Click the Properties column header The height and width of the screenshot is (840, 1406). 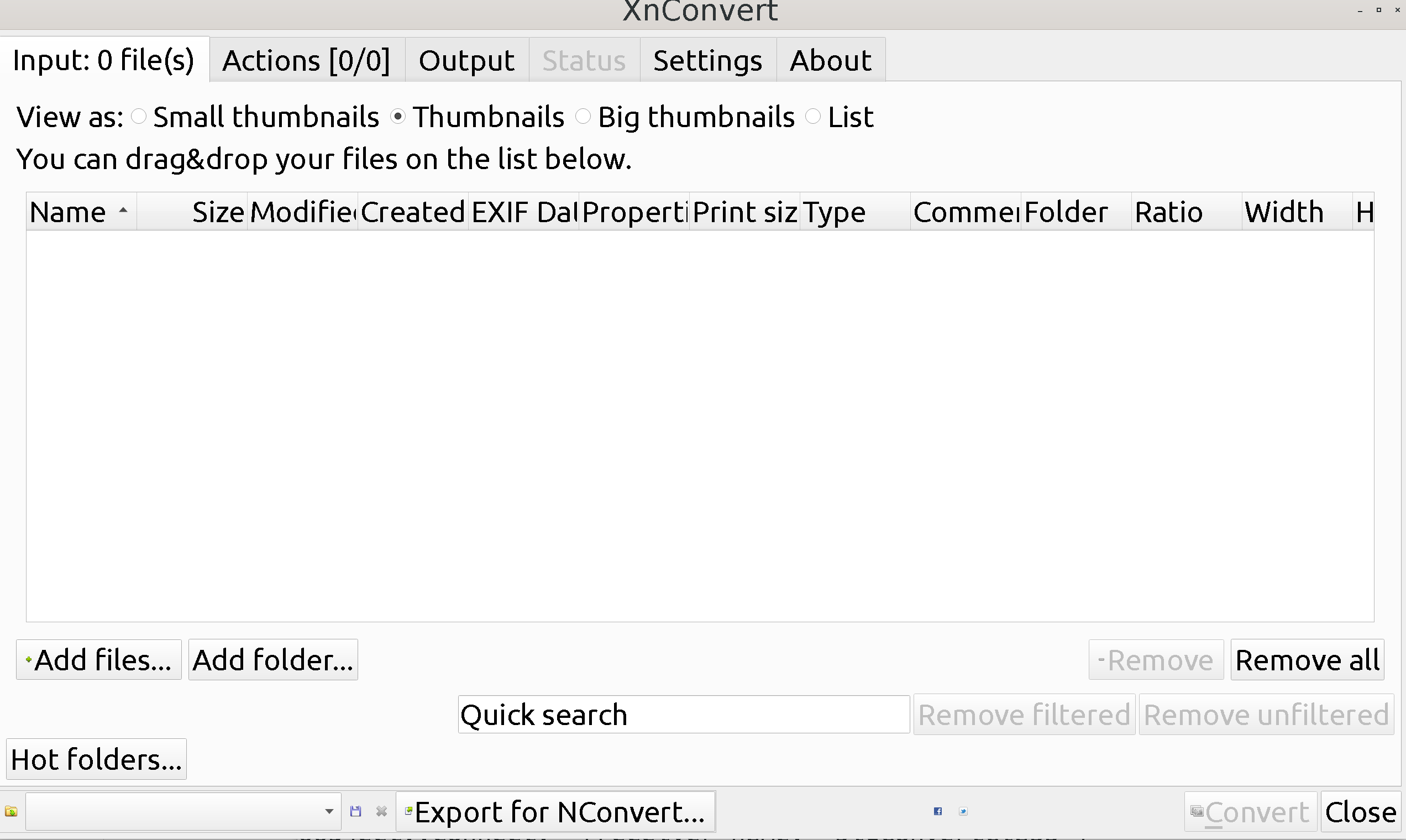tap(634, 212)
